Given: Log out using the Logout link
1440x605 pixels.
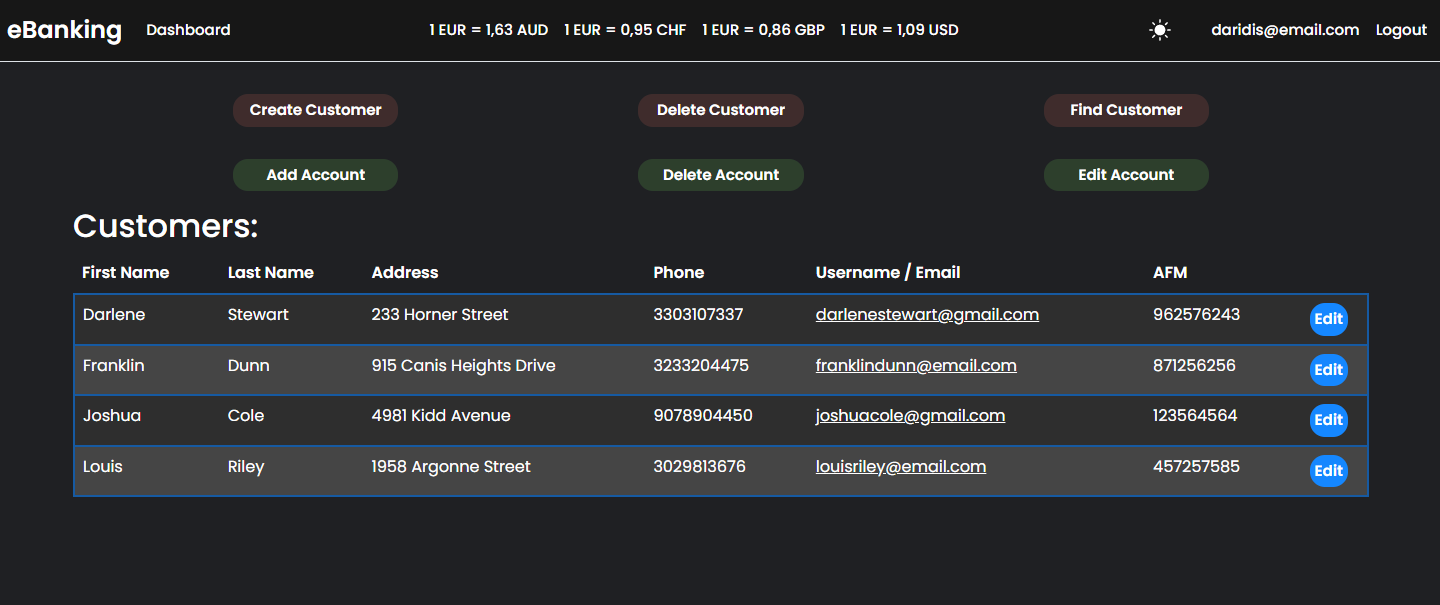Looking at the screenshot, I should coord(1401,30).
